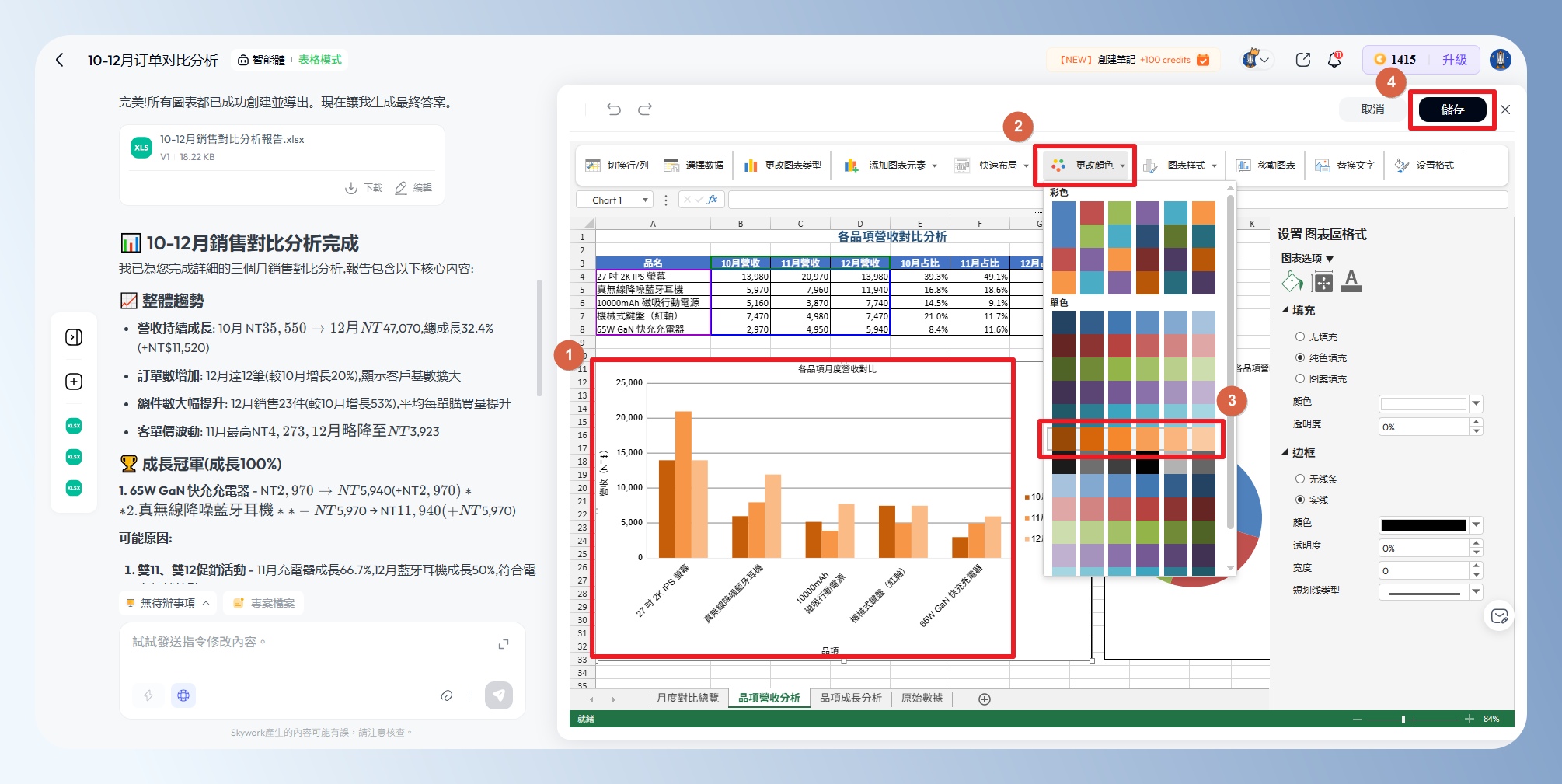Click the undo arrow icon
Screen dimensions: 1562x784
click(614, 110)
